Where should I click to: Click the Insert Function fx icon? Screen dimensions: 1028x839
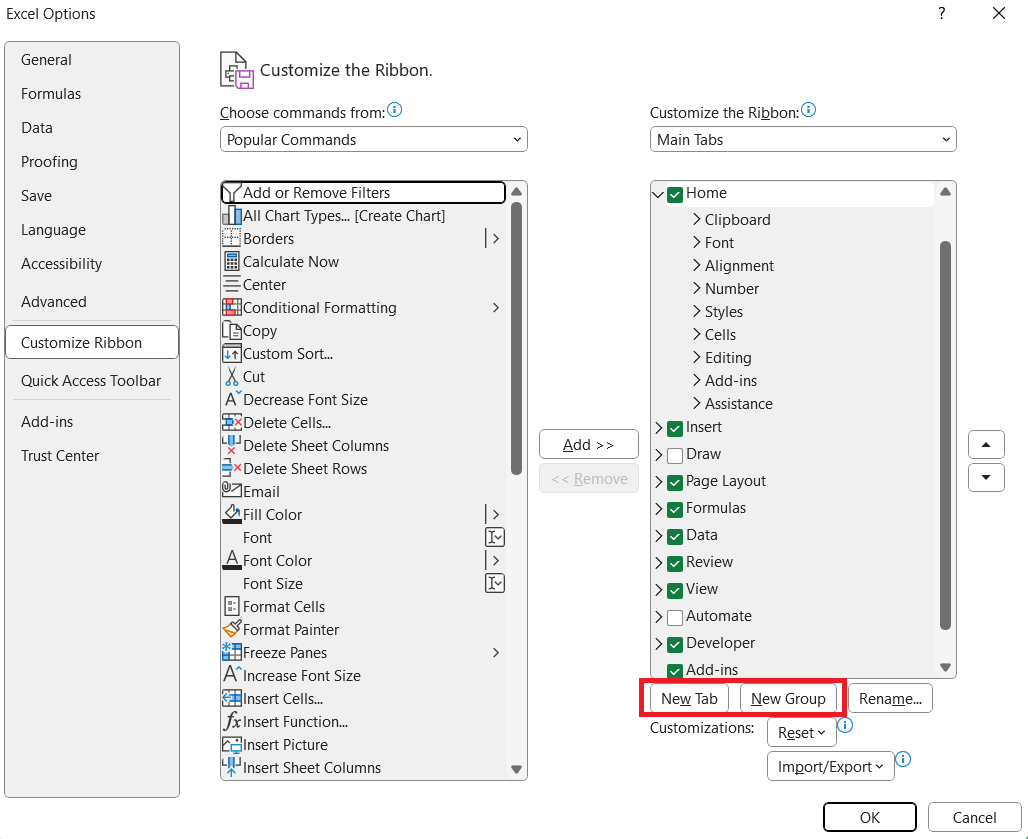pyautogui.click(x=232, y=721)
